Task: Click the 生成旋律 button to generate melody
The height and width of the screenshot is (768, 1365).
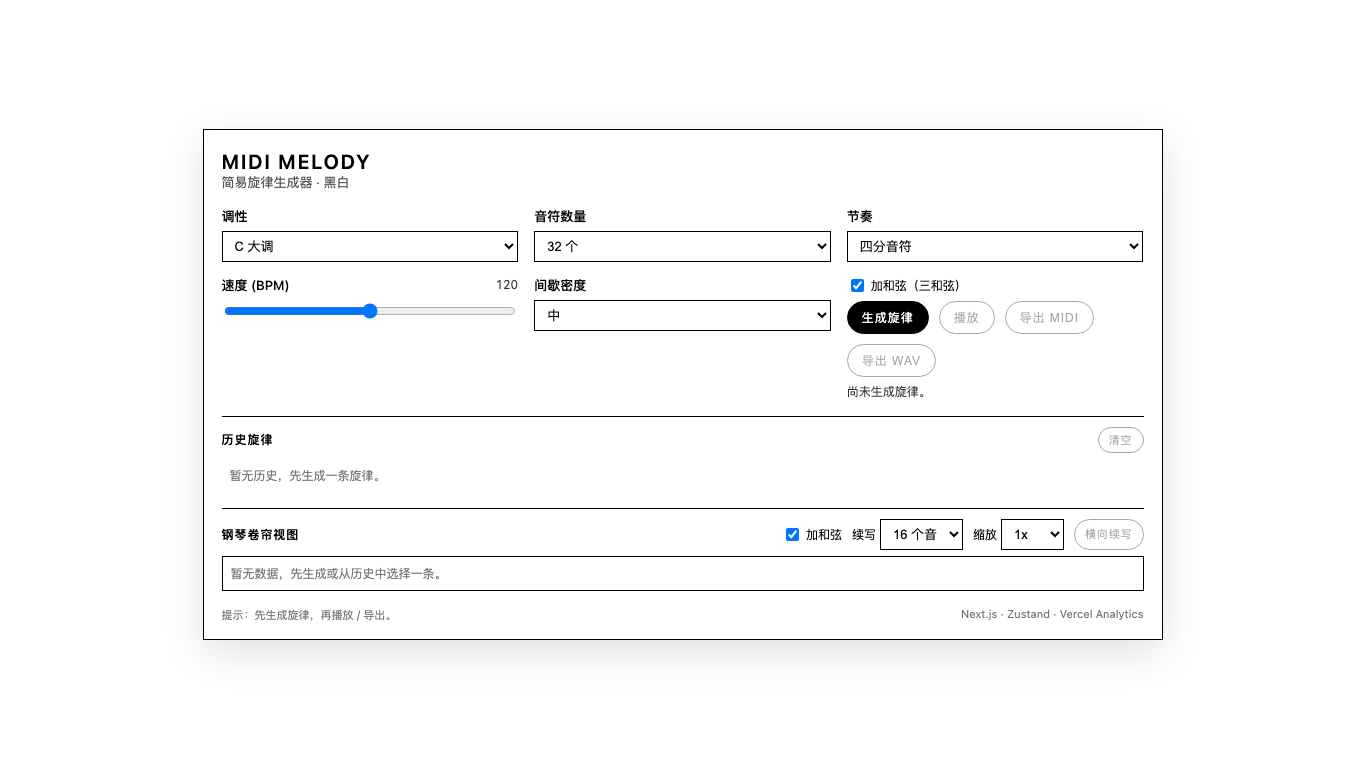Action: click(887, 317)
